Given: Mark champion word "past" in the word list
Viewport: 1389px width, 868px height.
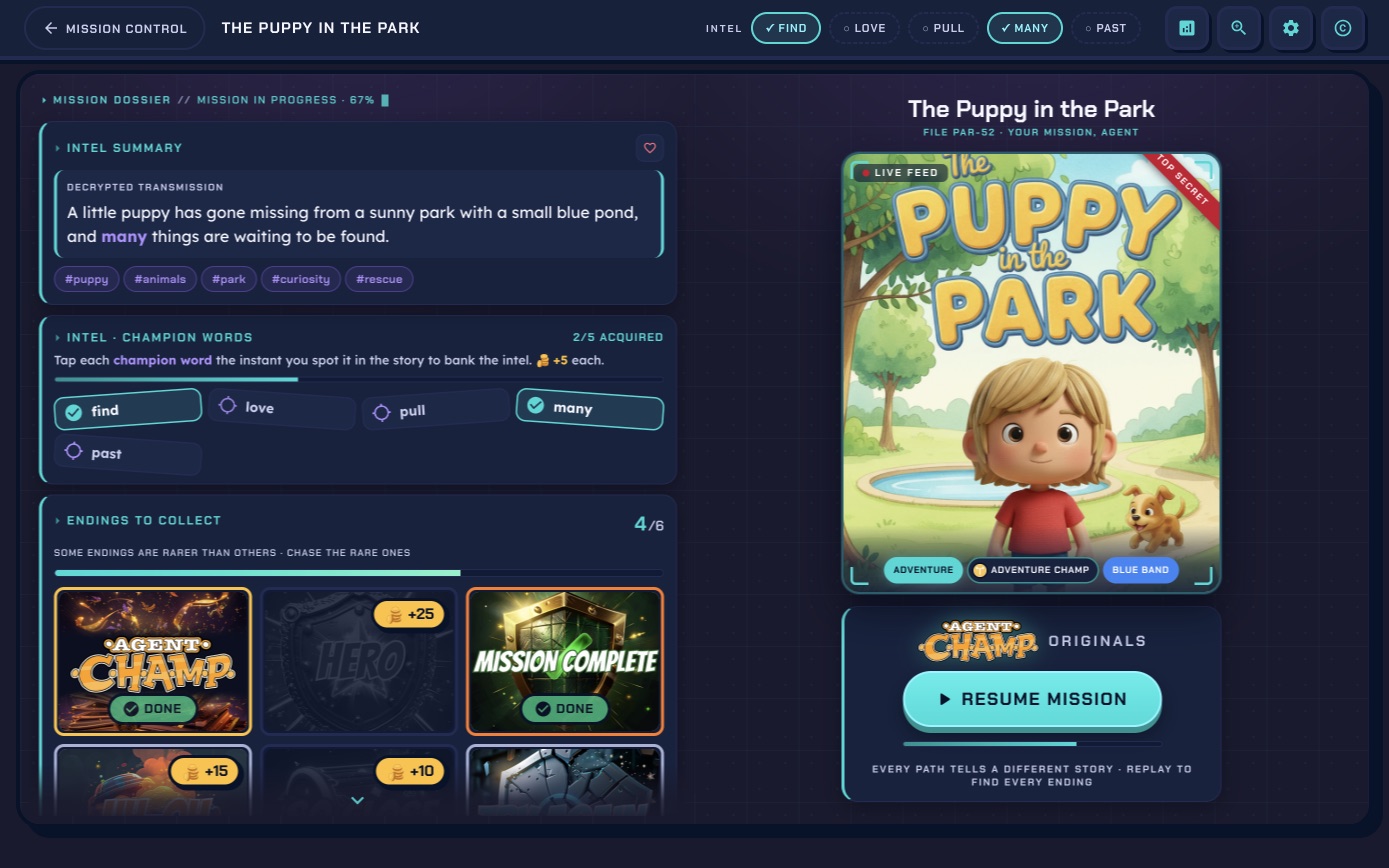Looking at the screenshot, I should 128,453.
